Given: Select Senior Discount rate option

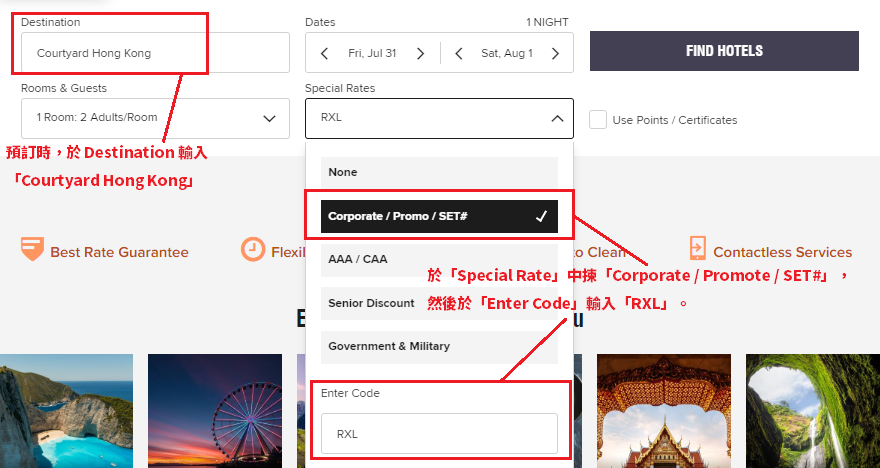Looking at the screenshot, I should pos(439,303).
